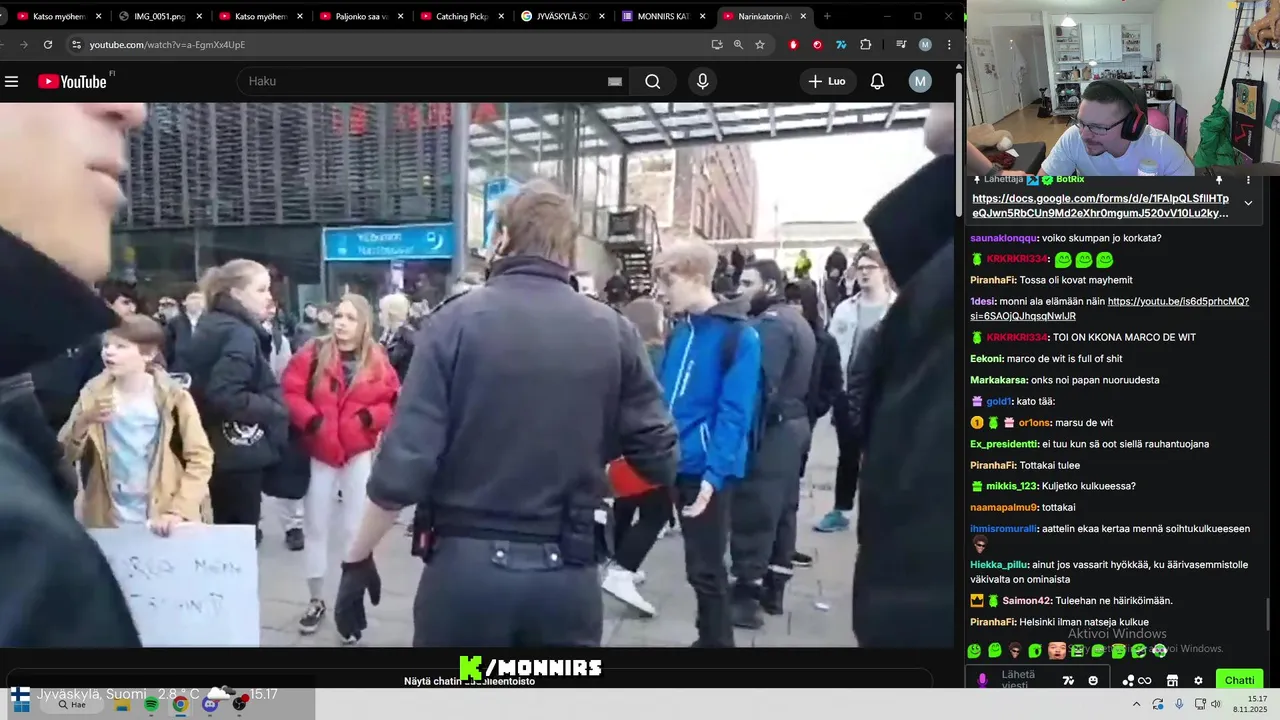Image resolution: width=1280 pixels, height=720 pixels.
Task: Open pinned message three-dot options
Action: click(x=1248, y=180)
